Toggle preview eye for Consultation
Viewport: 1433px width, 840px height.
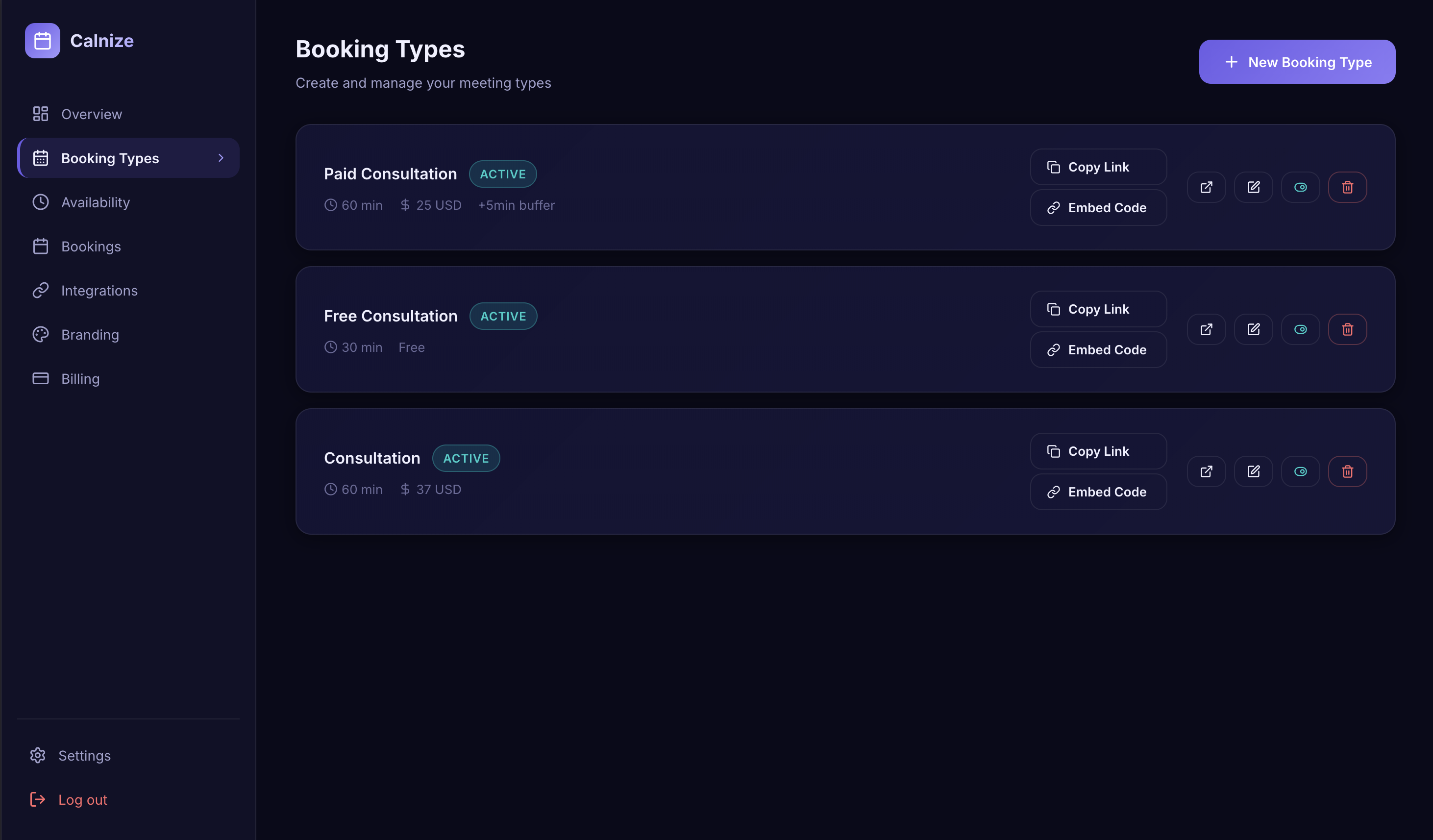click(1301, 471)
